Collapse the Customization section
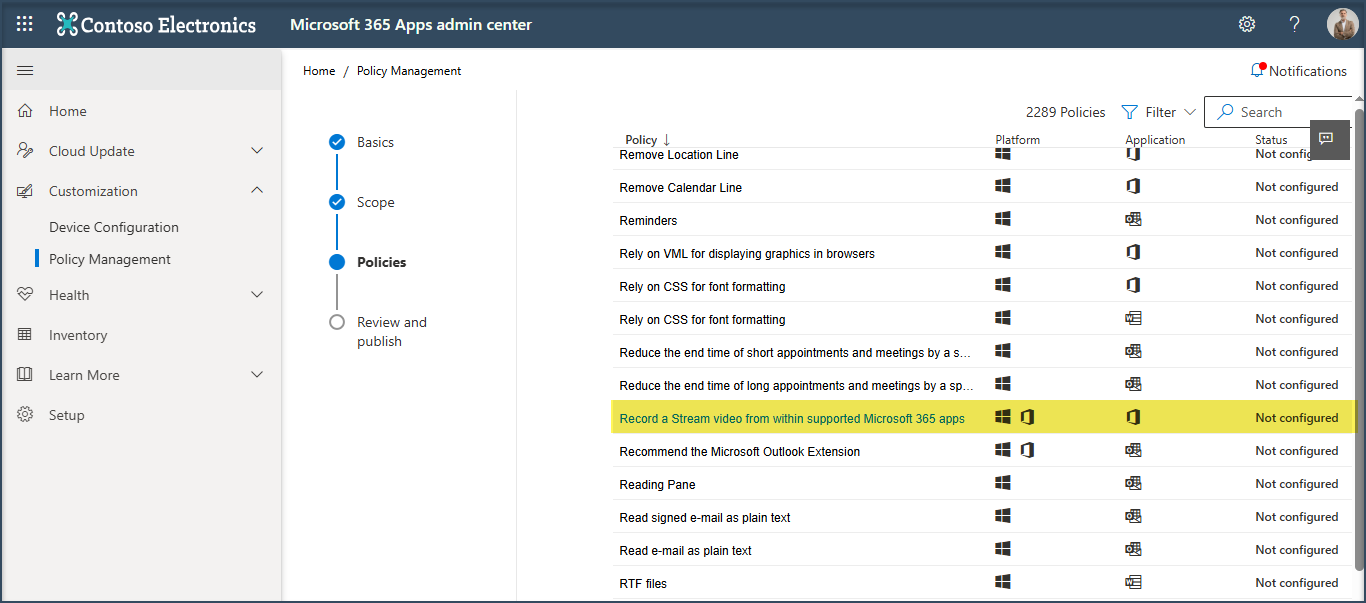This screenshot has height=603, width=1366. click(257, 191)
